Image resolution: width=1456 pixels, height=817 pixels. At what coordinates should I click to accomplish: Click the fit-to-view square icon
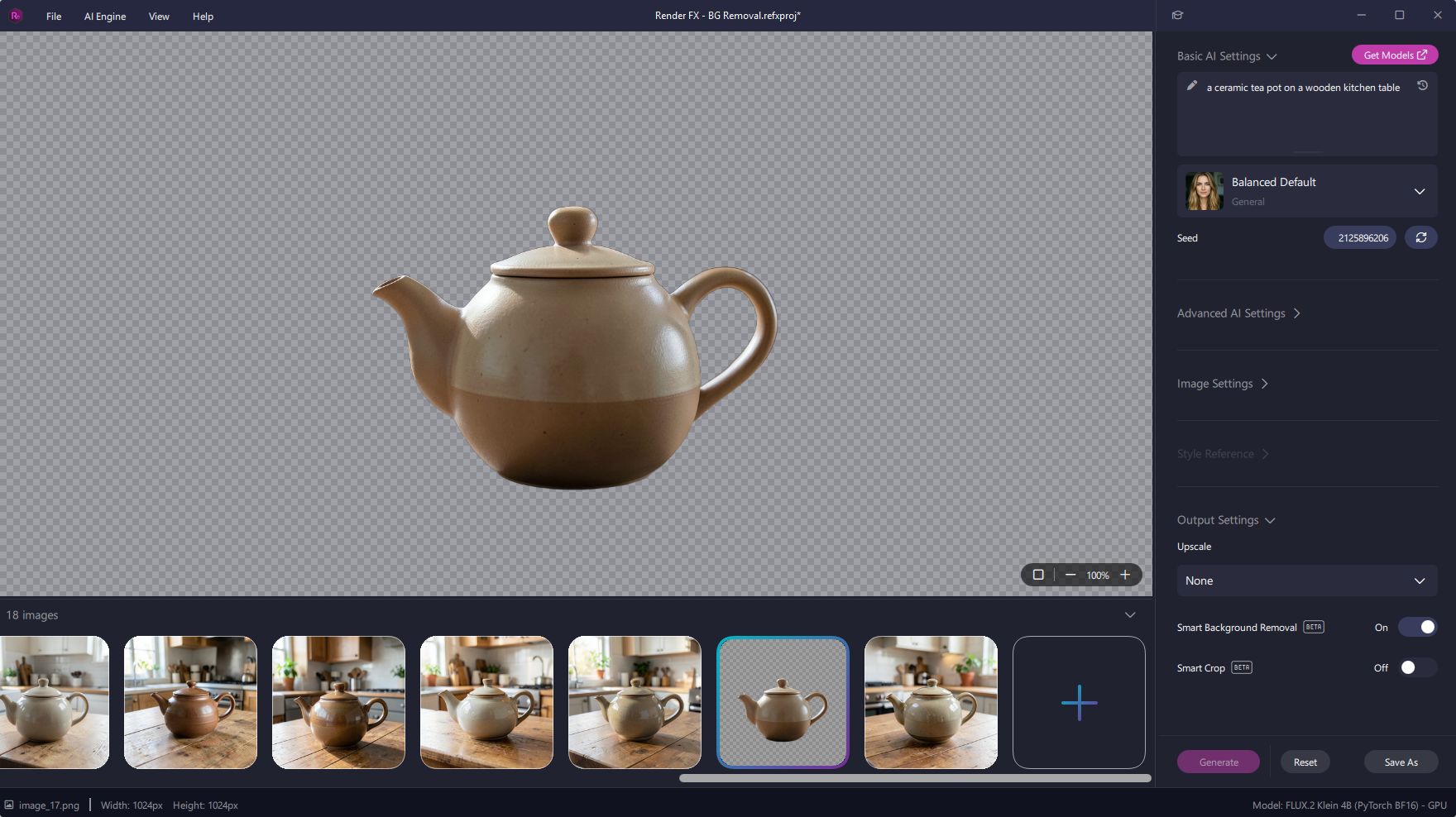[x=1038, y=575]
